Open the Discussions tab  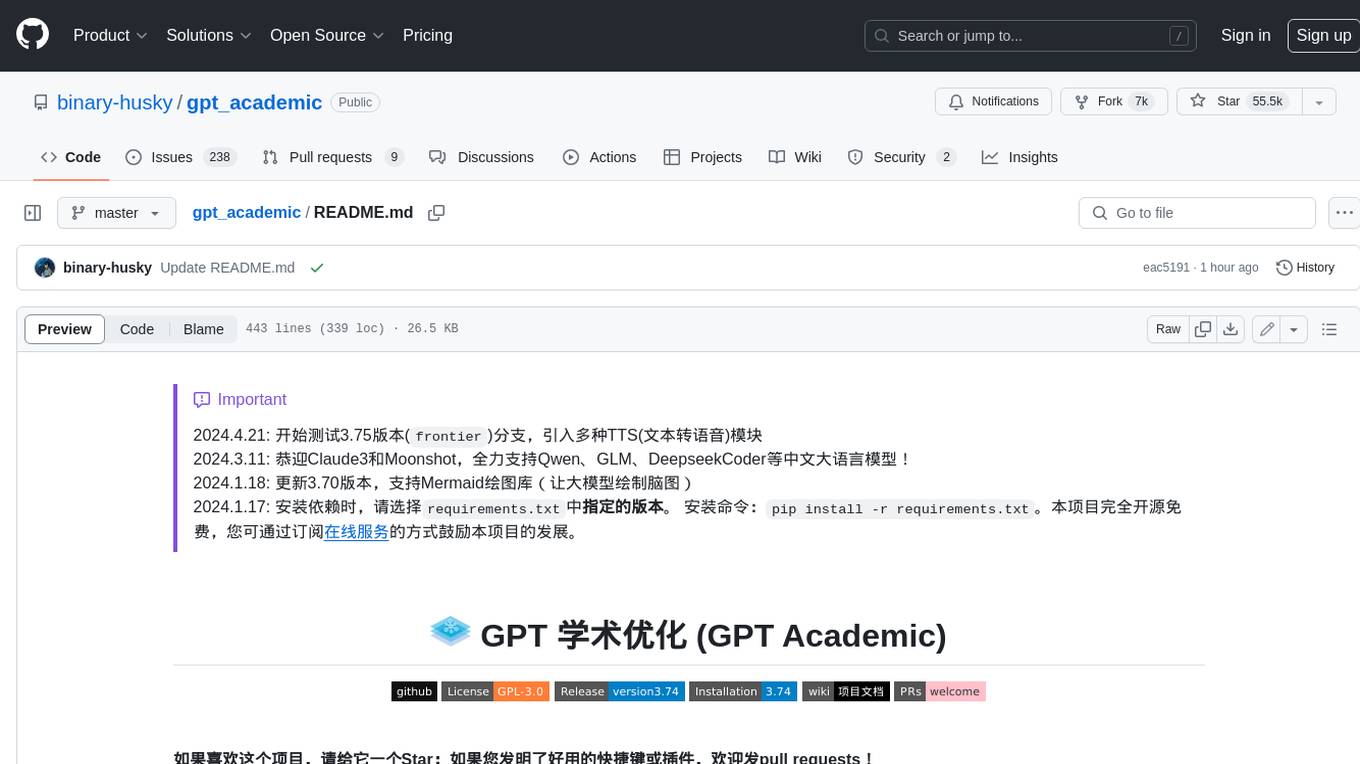pyautogui.click(x=482, y=157)
